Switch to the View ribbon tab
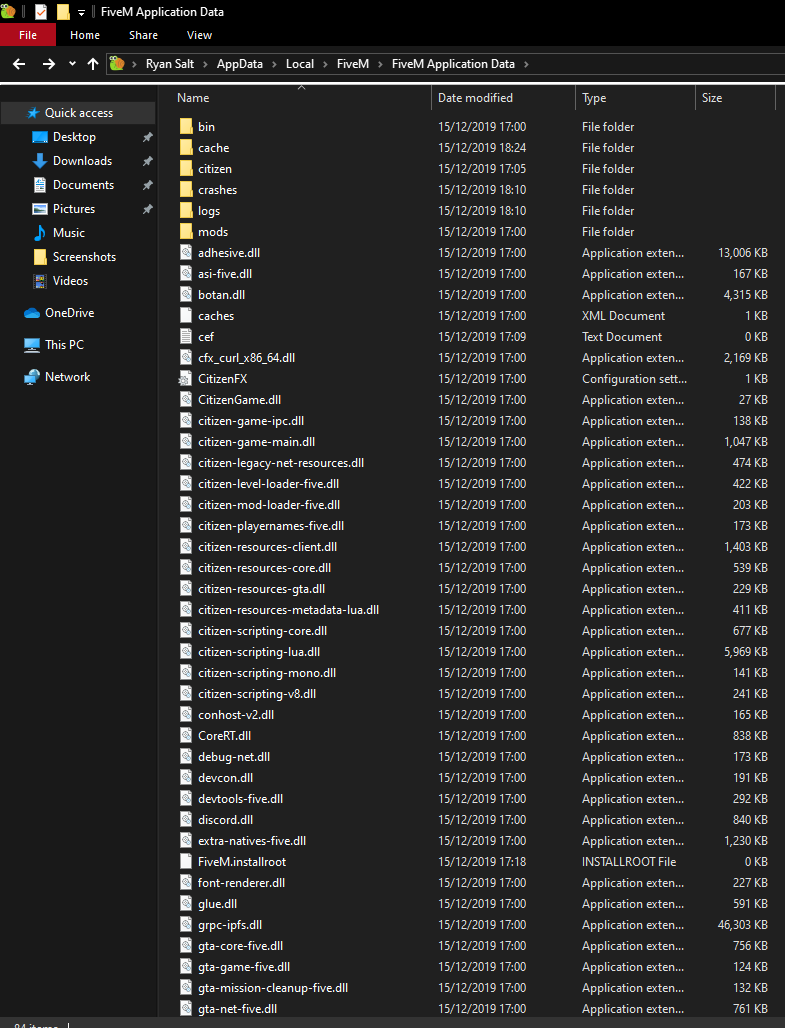 tap(199, 35)
